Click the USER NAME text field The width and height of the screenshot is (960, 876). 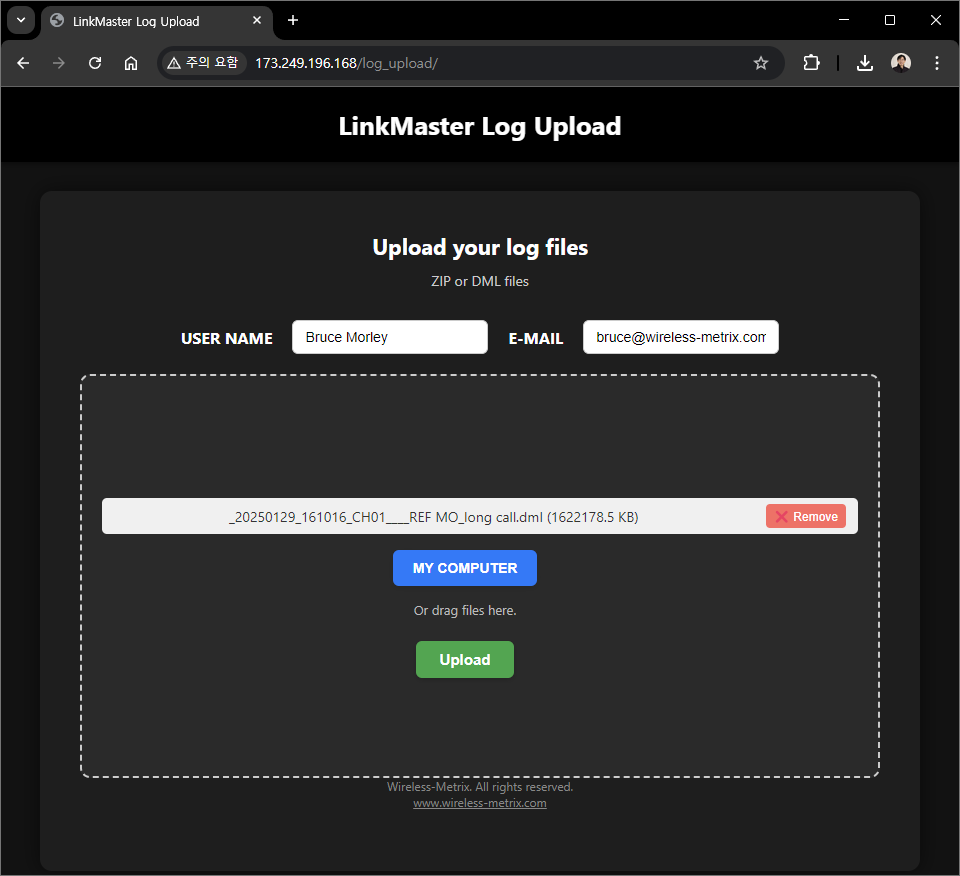point(389,337)
